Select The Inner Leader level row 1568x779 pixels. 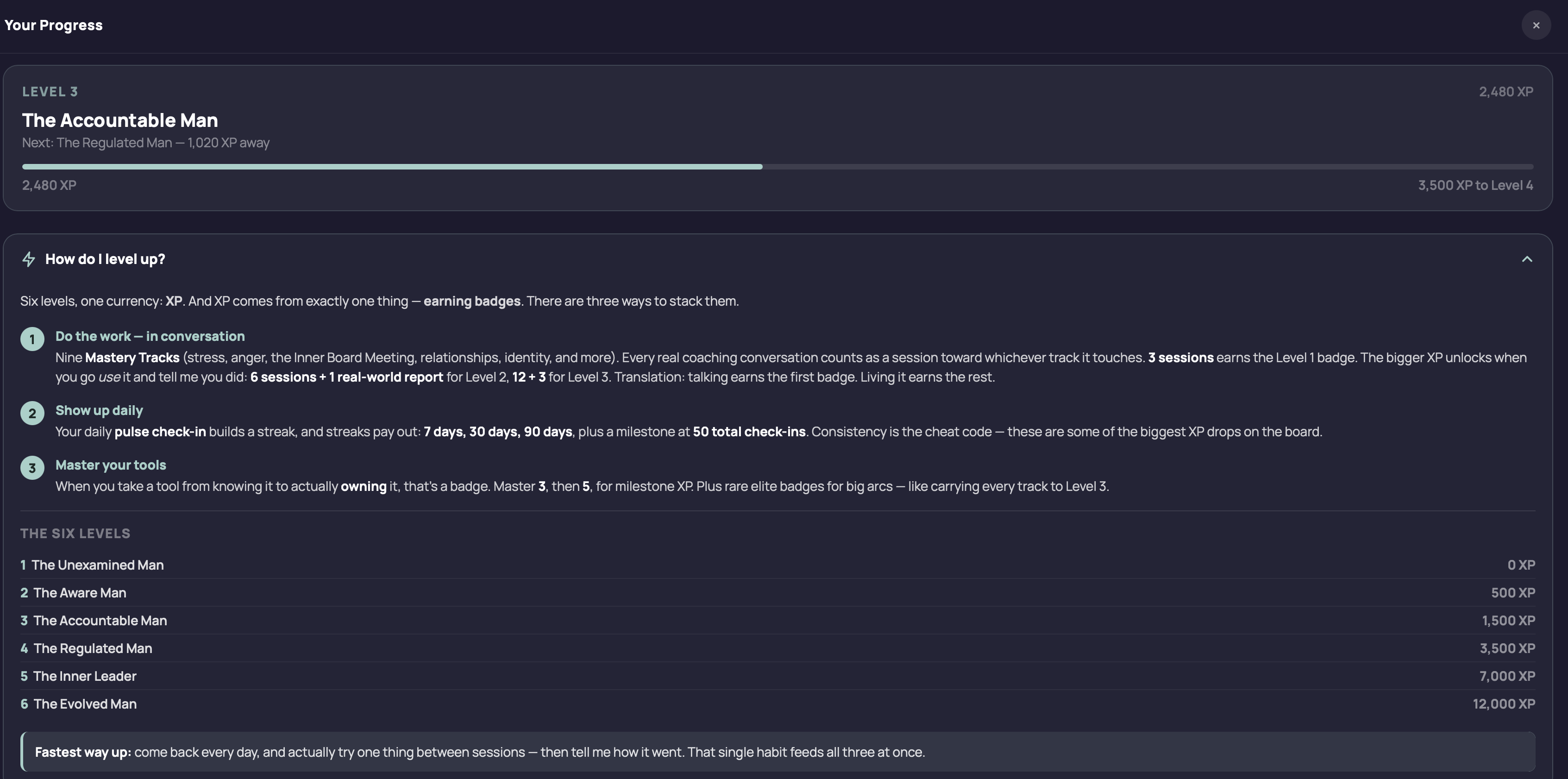[x=778, y=676]
